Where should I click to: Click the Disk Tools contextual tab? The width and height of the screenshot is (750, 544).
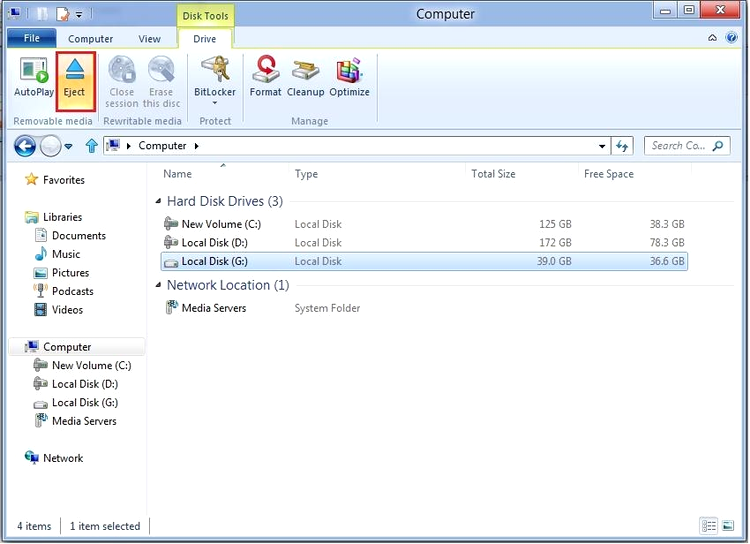coord(205,16)
